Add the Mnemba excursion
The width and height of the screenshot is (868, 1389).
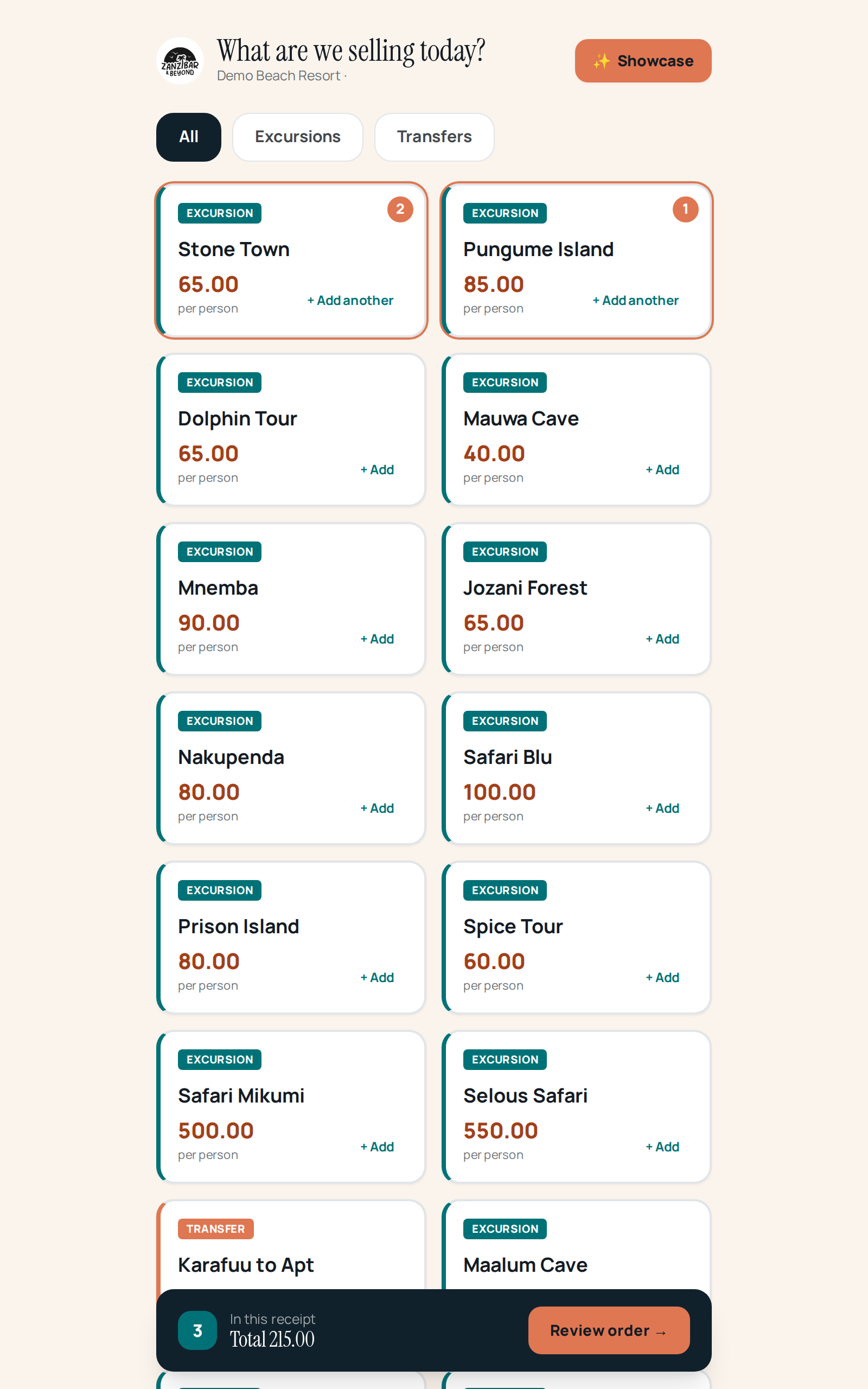[x=376, y=639]
